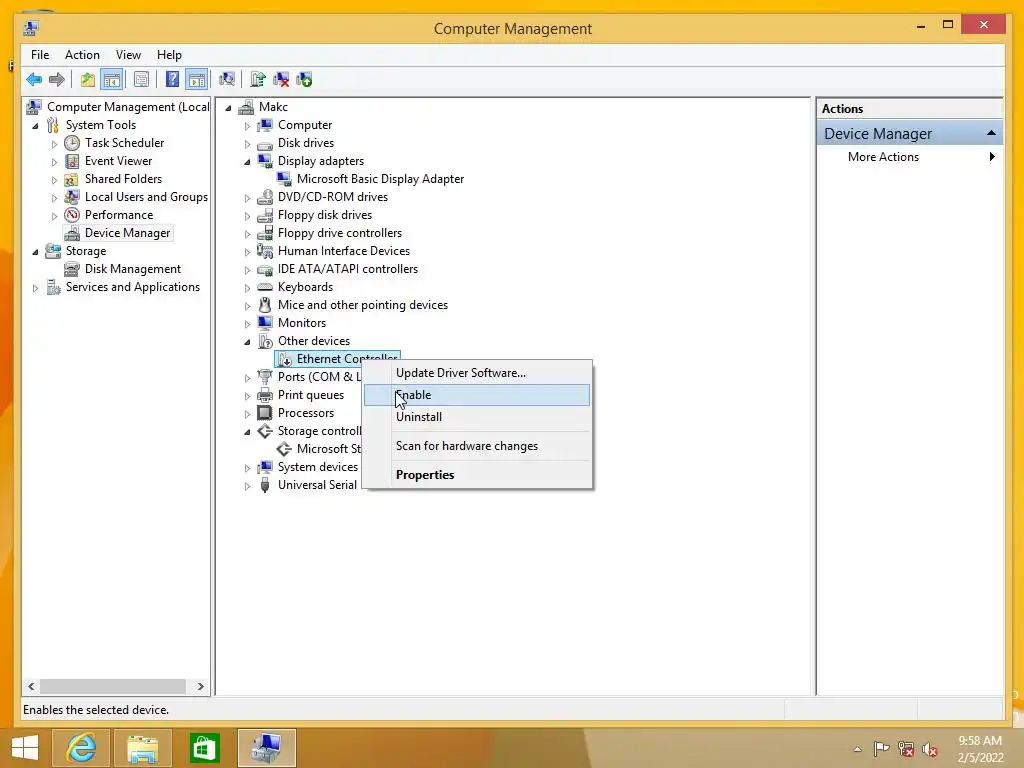Open the File menu
This screenshot has height=768, width=1024.
point(40,55)
